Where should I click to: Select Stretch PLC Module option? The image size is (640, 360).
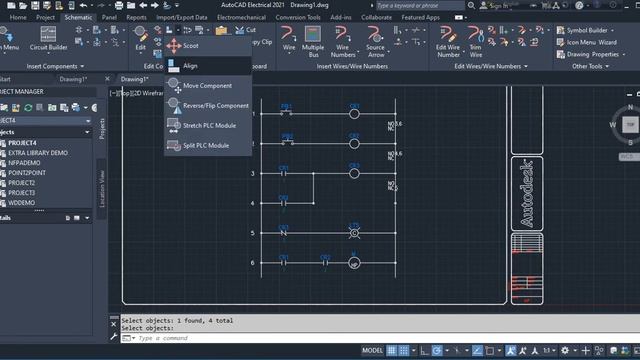click(208, 126)
